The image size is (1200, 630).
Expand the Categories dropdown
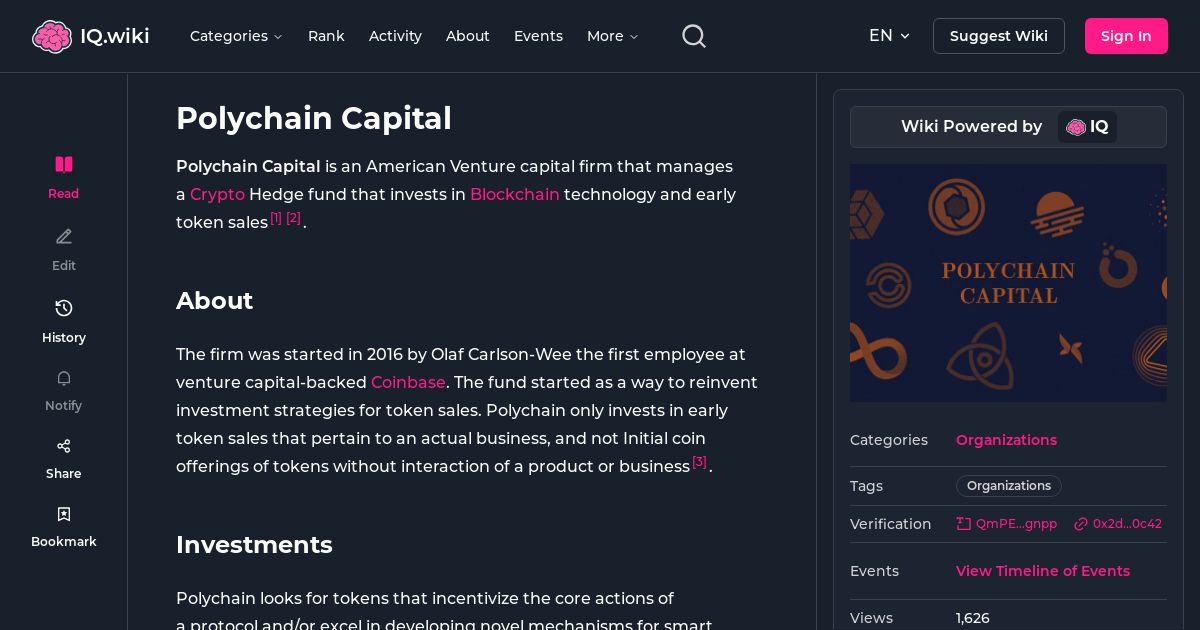[x=236, y=36]
